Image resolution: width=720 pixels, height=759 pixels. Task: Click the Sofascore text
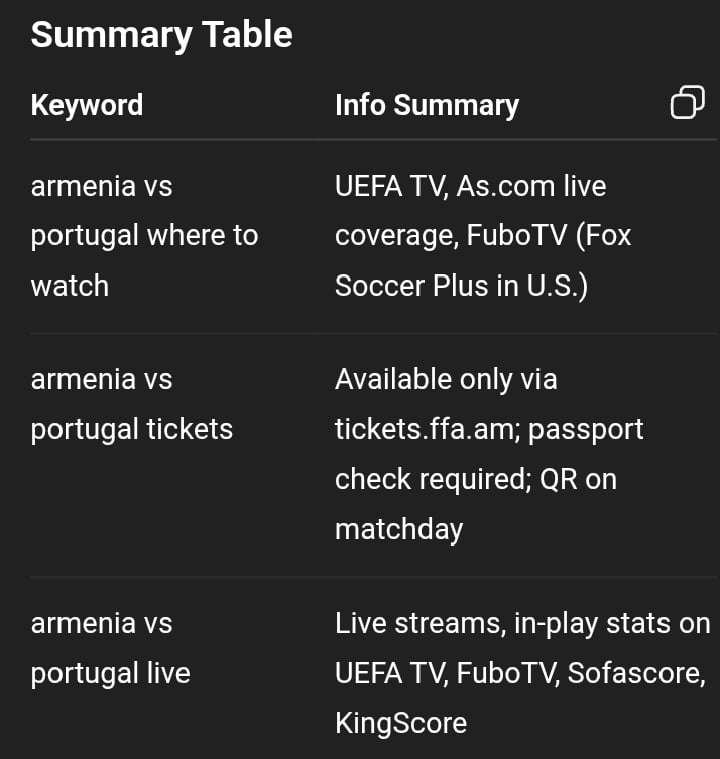tap(634, 673)
